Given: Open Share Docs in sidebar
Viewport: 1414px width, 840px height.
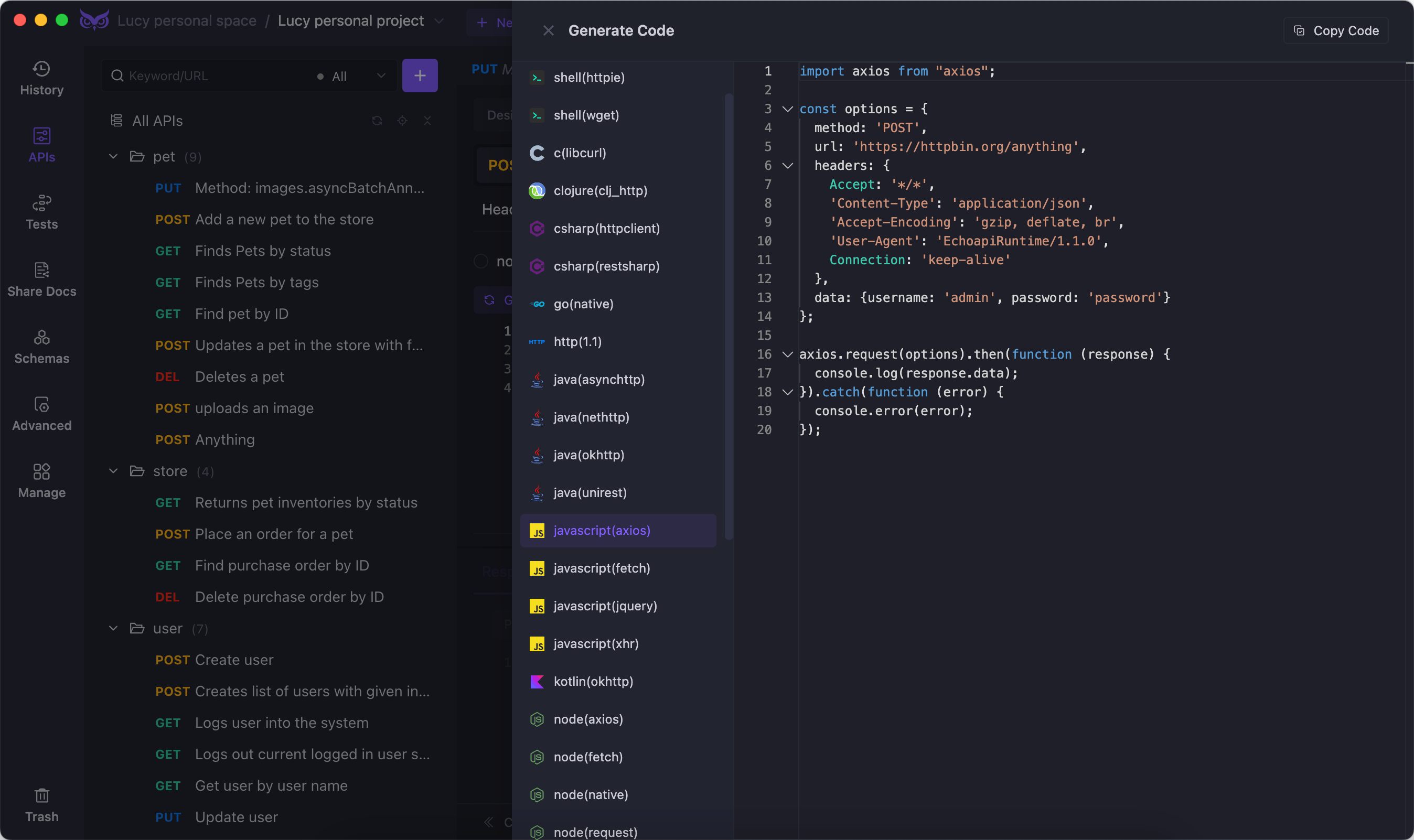Looking at the screenshot, I should click(x=41, y=279).
